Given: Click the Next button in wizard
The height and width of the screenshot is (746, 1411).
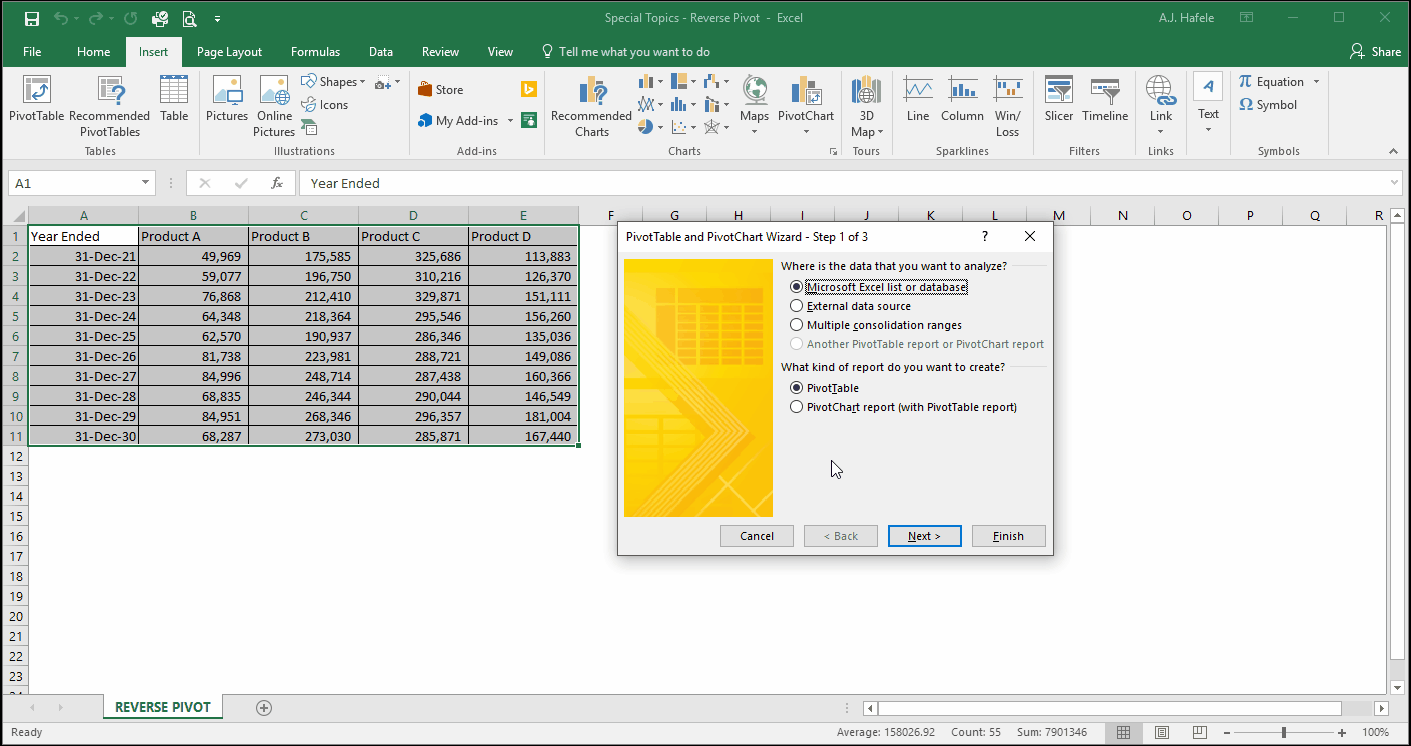Looking at the screenshot, I should coord(925,536).
